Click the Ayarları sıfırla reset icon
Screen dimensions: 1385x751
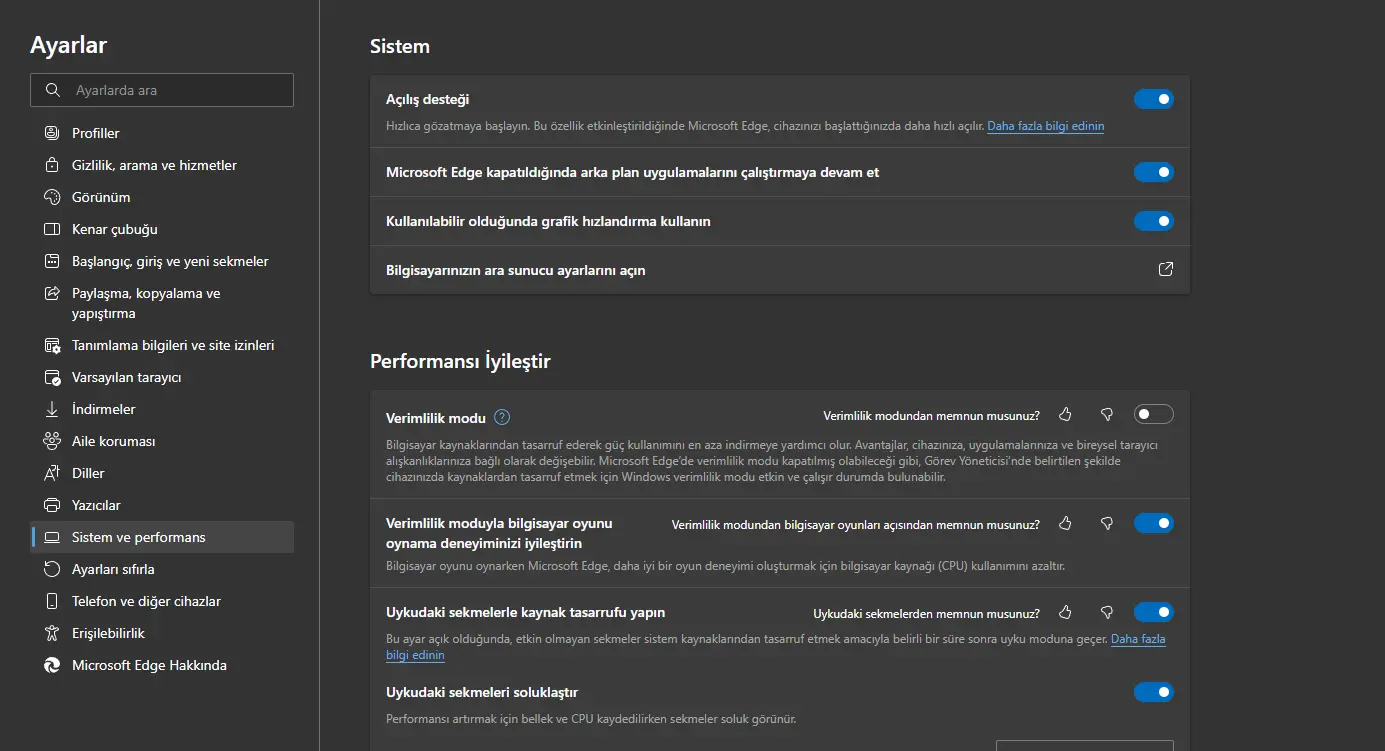[53, 569]
